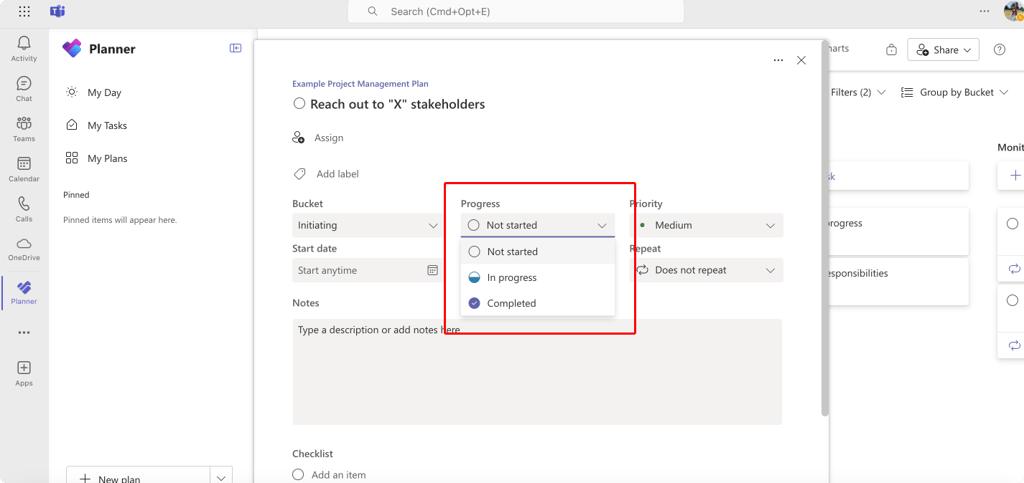Open task dialog more options ellipsis
Image resolution: width=1024 pixels, height=483 pixels.
778,60
